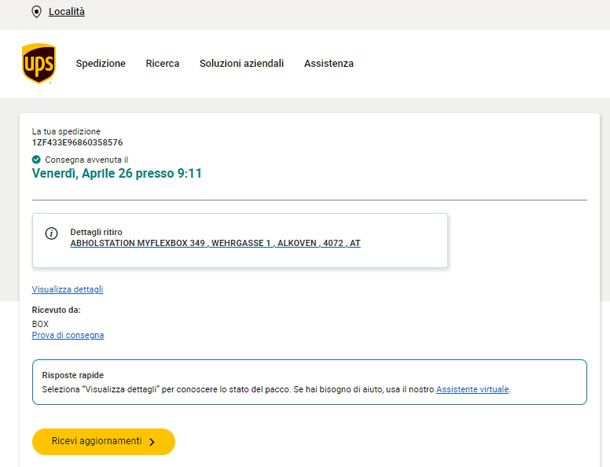Click the Risposte rapide heading
Viewport: 610px width, 467px height.
tap(73, 375)
